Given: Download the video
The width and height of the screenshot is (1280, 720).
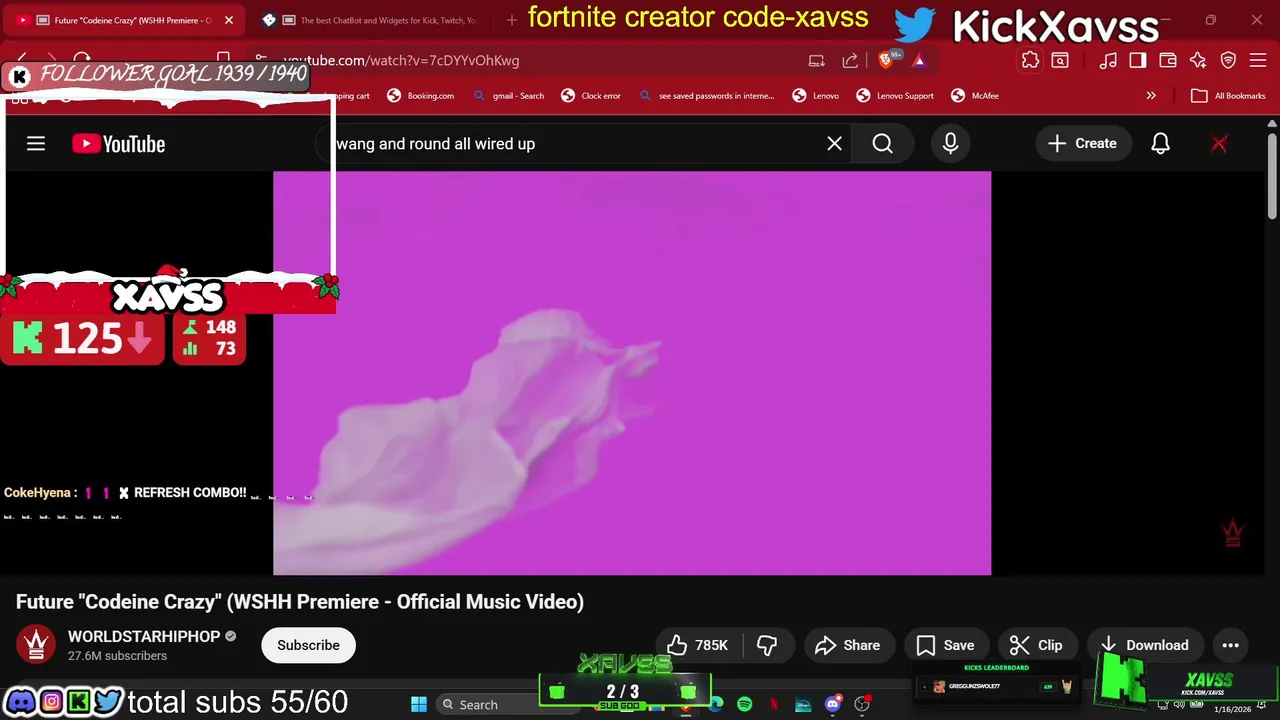Looking at the screenshot, I should point(1144,645).
